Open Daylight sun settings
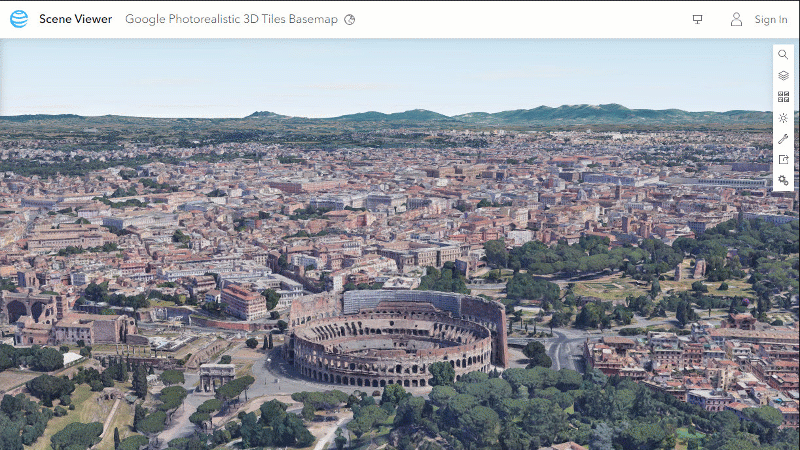The height and width of the screenshot is (450, 800). click(x=783, y=118)
